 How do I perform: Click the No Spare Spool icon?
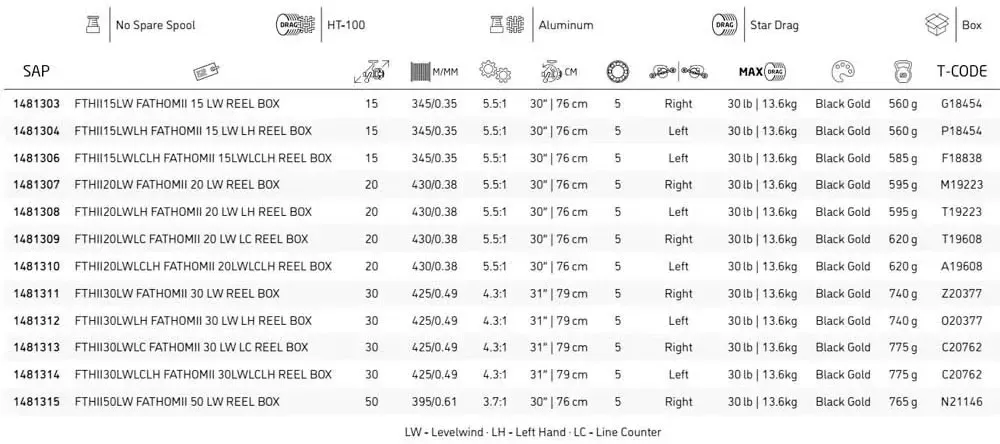tap(93, 25)
